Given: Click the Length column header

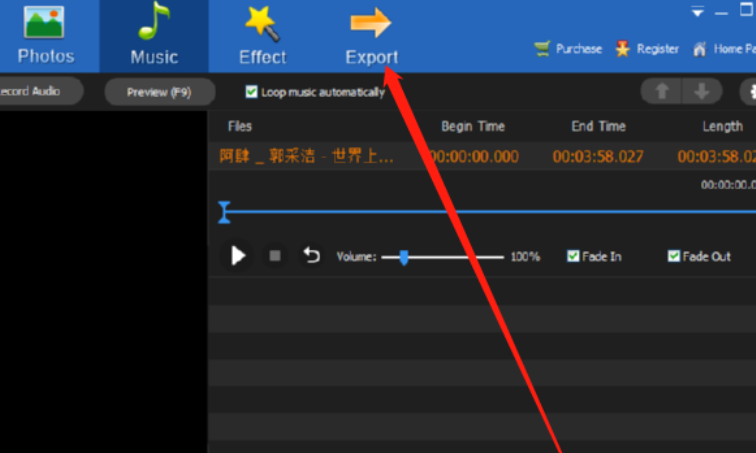Looking at the screenshot, I should [x=722, y=126].
